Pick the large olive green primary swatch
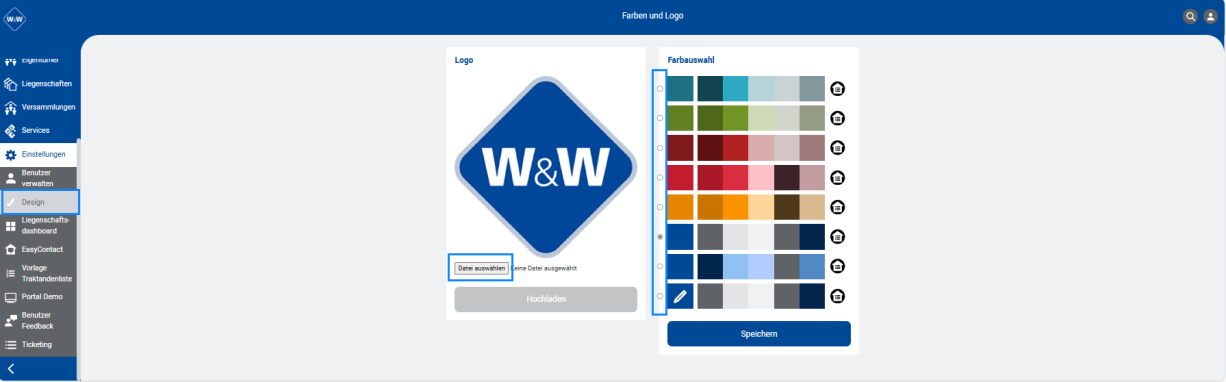This screenshot has height=382, width=1226. [680, 118]
